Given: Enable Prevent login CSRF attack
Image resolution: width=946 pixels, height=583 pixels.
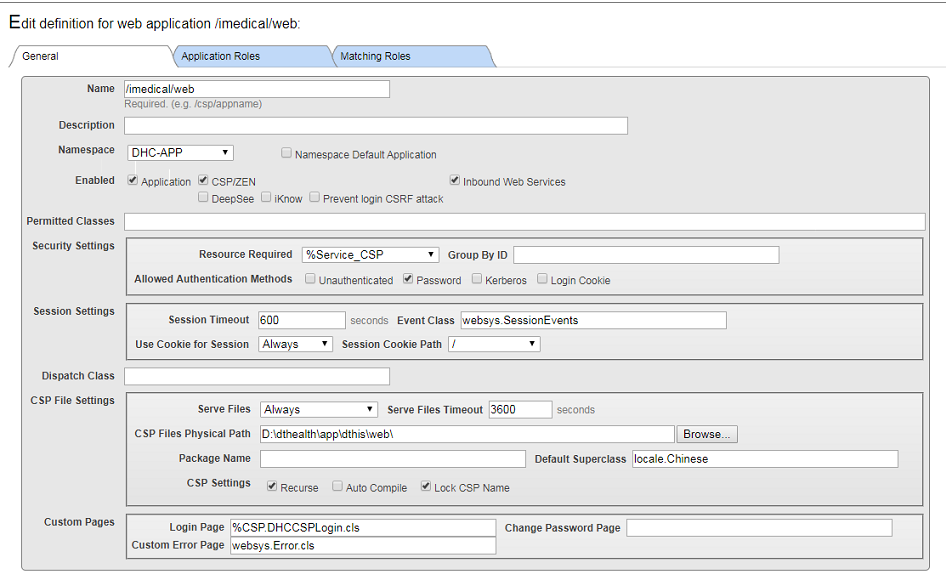Looking at the screenshot, I should [314, 198].
